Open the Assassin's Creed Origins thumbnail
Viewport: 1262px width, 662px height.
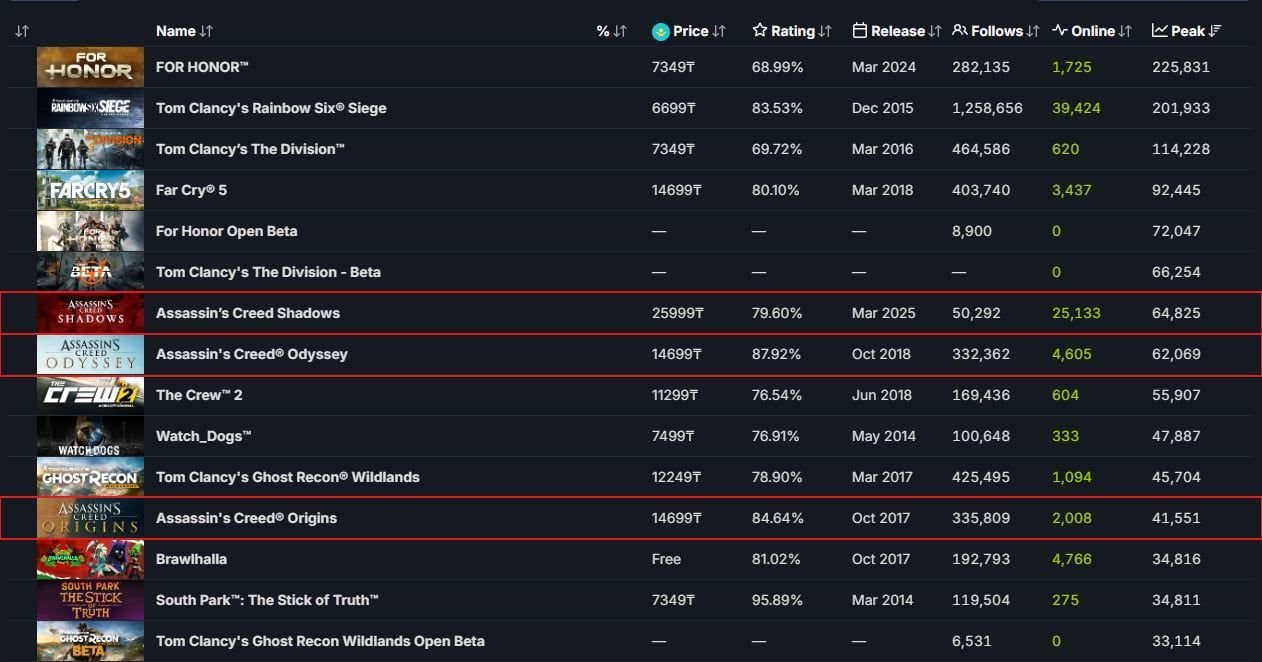(x=90, y=518)
